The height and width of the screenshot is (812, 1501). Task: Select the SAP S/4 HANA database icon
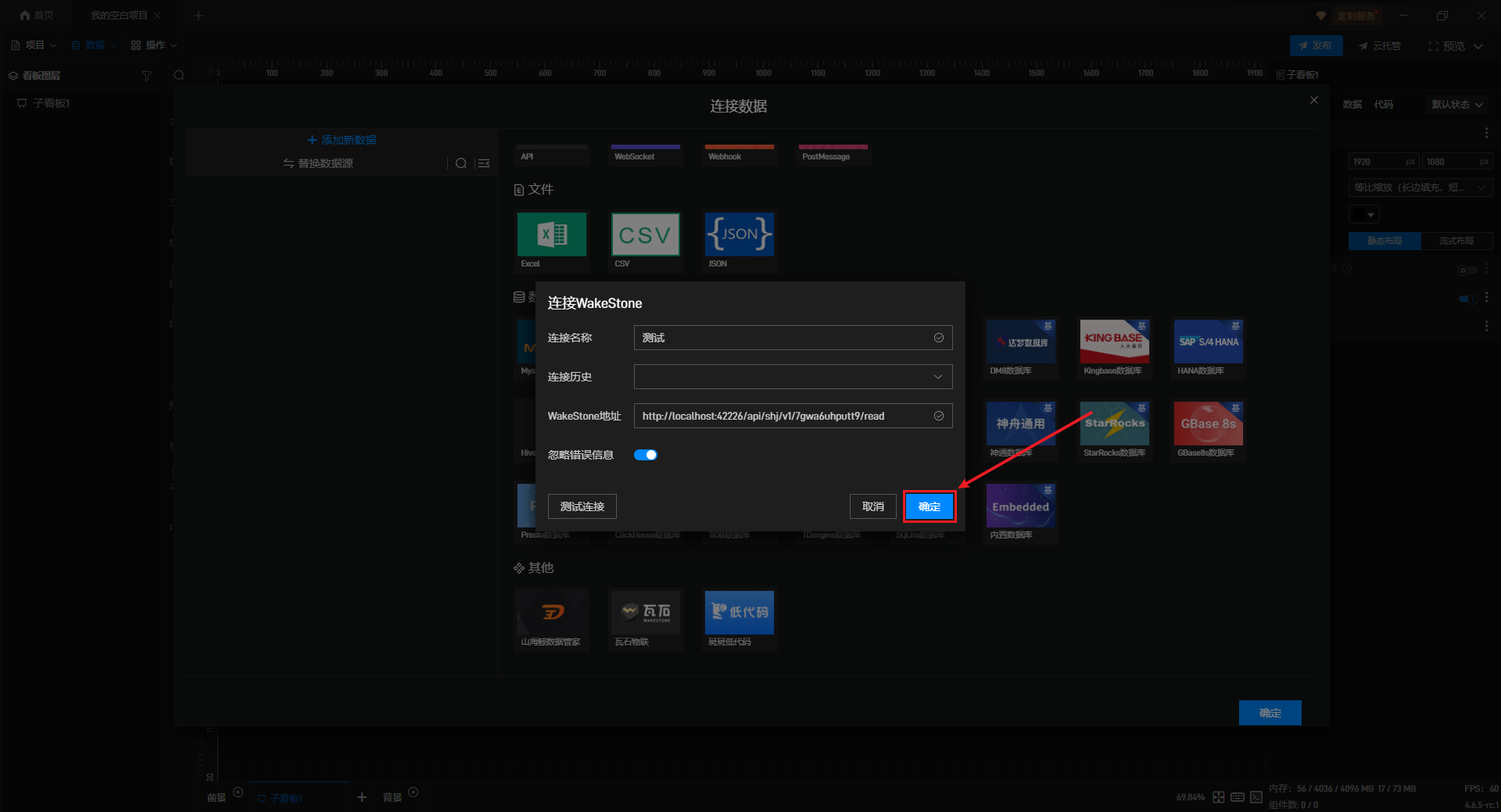coord(1208,342)
